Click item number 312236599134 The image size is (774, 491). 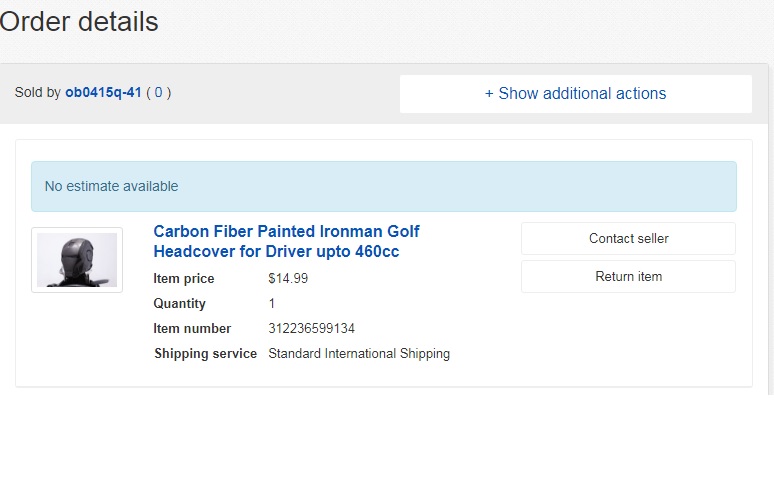coord(311,329)
